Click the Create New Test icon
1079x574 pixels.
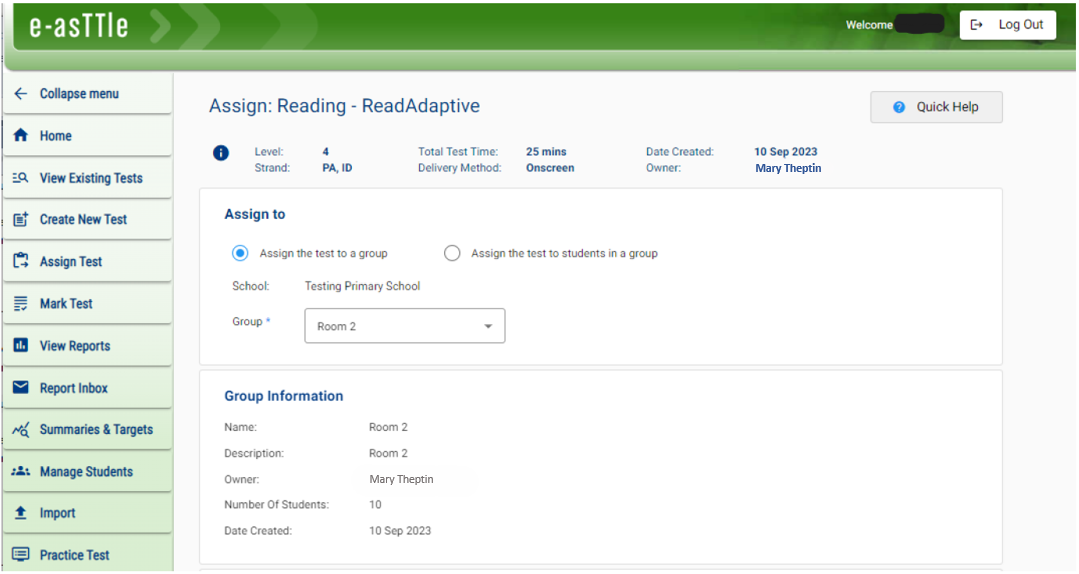[x=20, y=220]
